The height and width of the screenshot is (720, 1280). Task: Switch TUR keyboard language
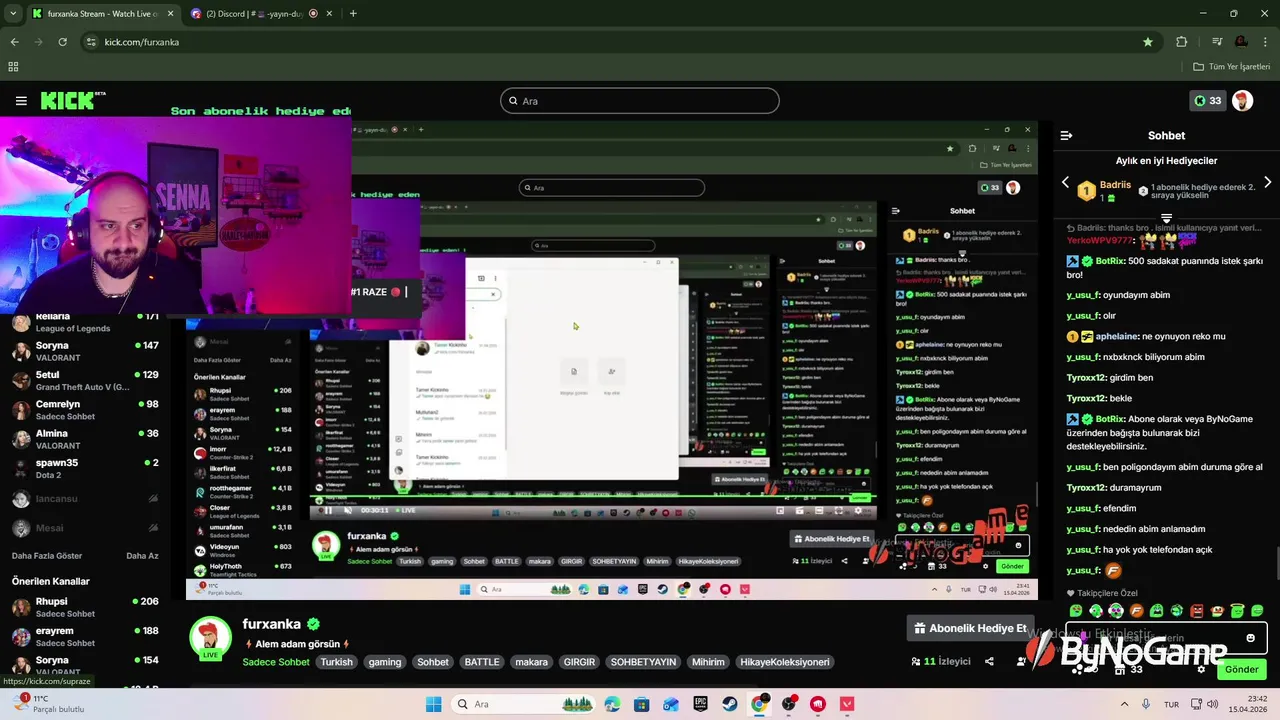[1171, 704]
